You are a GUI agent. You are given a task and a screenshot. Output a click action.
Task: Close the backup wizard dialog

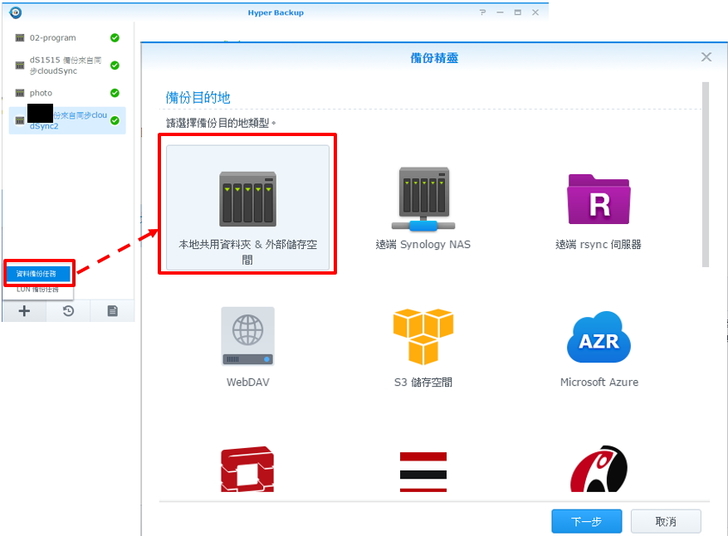pyautogui.click(x=706, y=57)
